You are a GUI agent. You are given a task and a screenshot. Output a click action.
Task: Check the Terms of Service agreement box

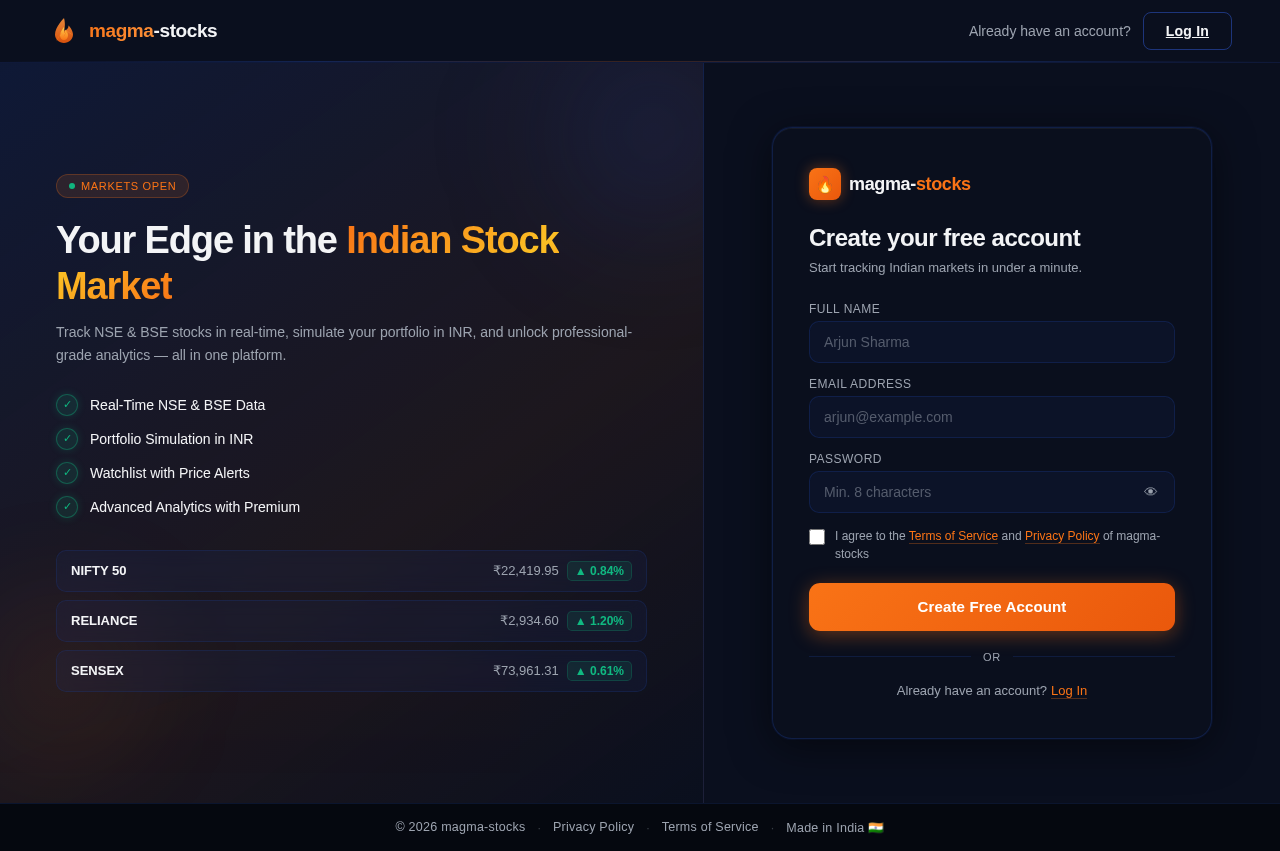pos(816,536)
